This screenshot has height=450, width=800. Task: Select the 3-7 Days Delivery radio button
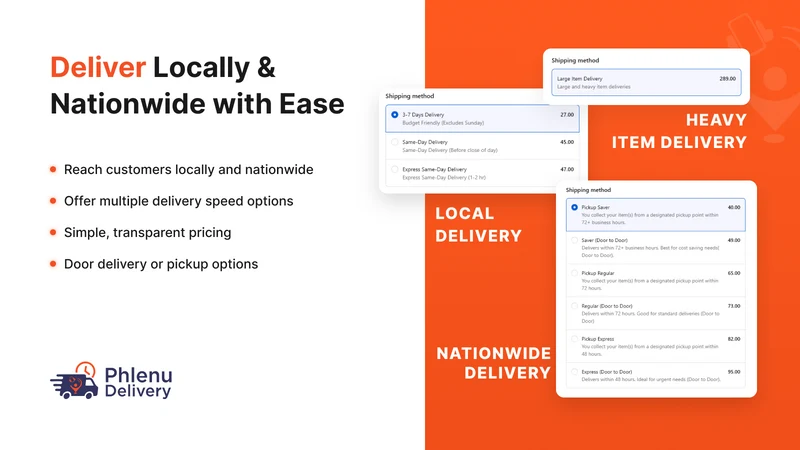[394, 115]
